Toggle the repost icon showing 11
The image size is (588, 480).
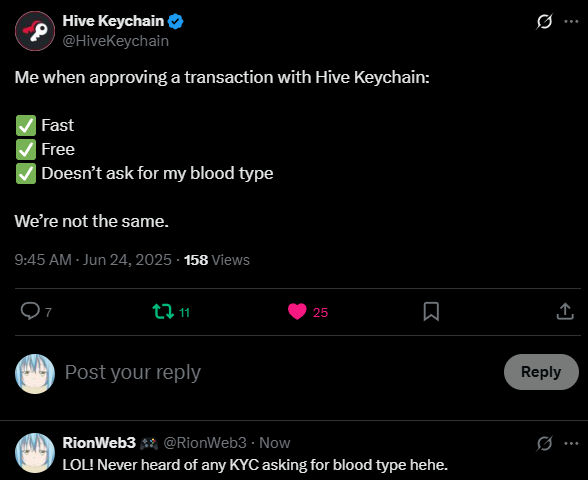(163, 312)
